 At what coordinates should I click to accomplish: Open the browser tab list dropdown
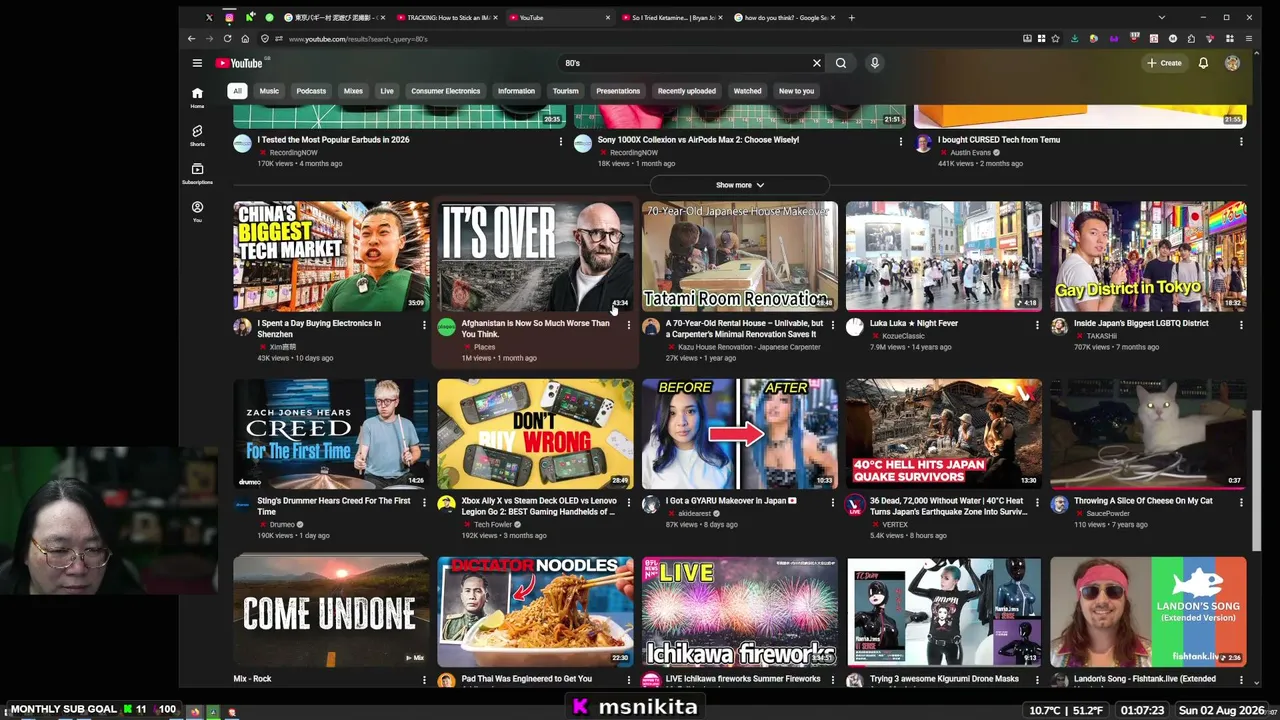click(1161, 17)
